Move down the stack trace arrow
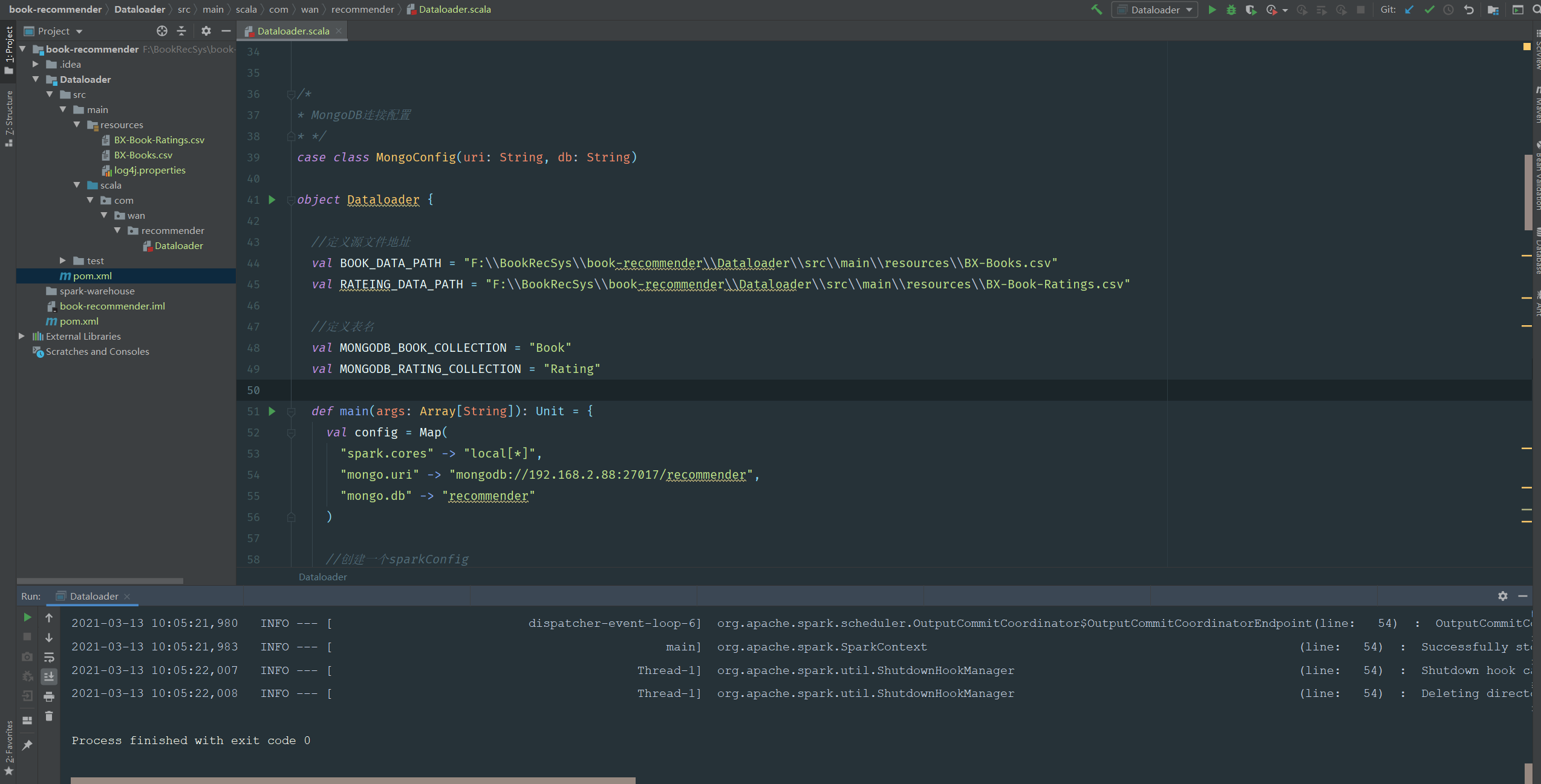Viewport: 1541px width, 784px height. [x=49, y=637]
